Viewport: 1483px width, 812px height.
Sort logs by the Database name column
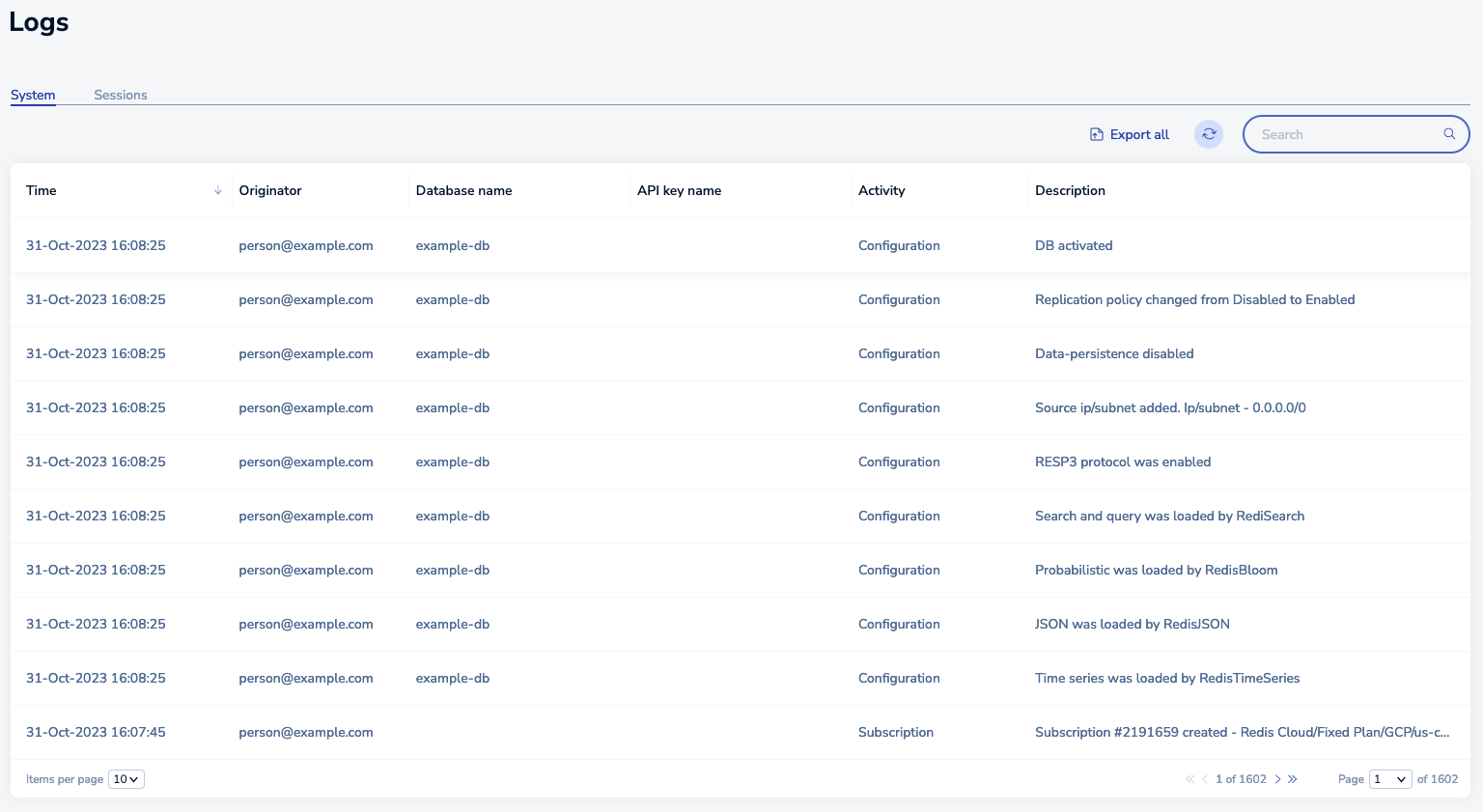click(x=464, y=190)
